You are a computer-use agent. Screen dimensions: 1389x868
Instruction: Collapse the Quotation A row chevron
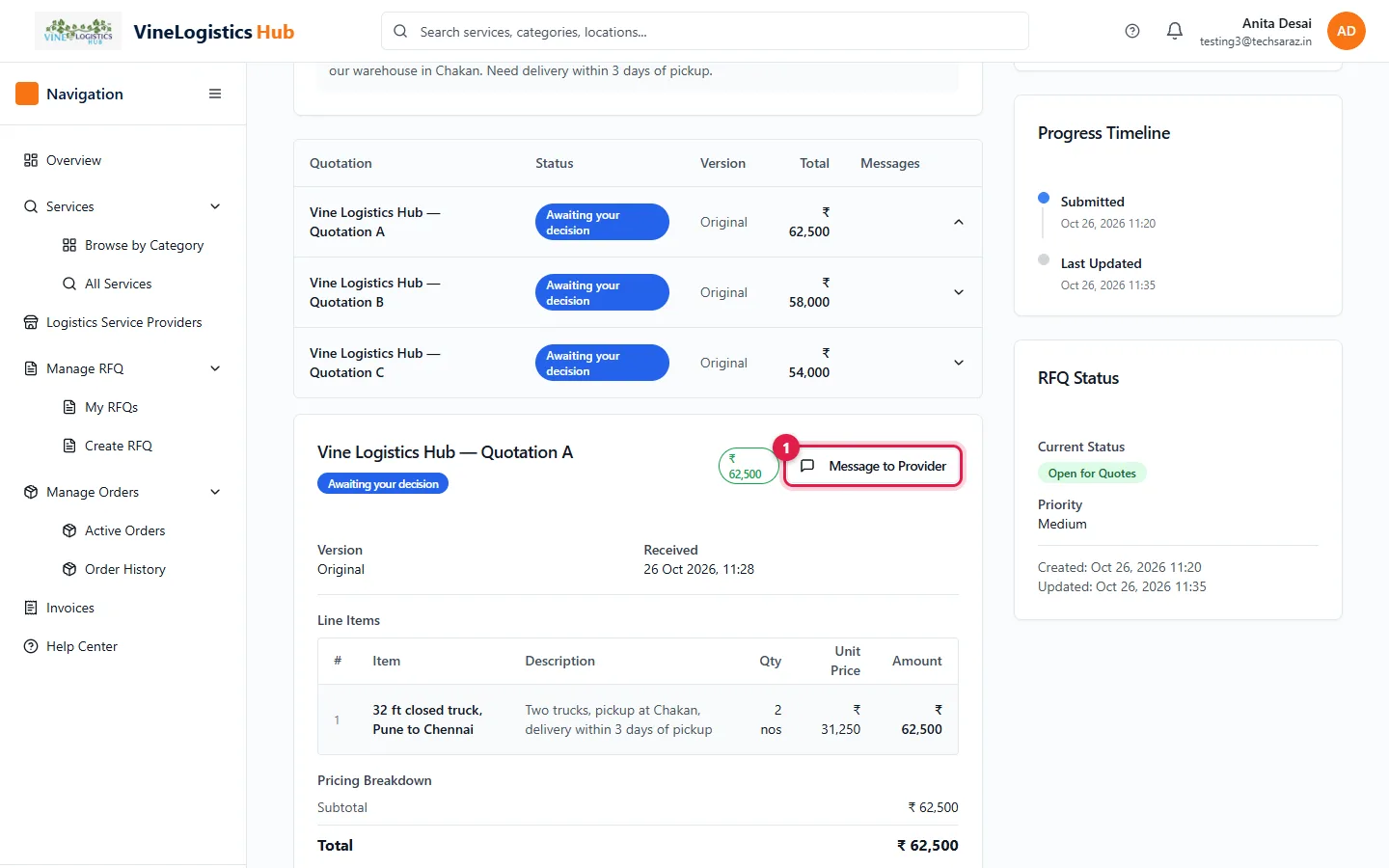click(x=959, y=222)
